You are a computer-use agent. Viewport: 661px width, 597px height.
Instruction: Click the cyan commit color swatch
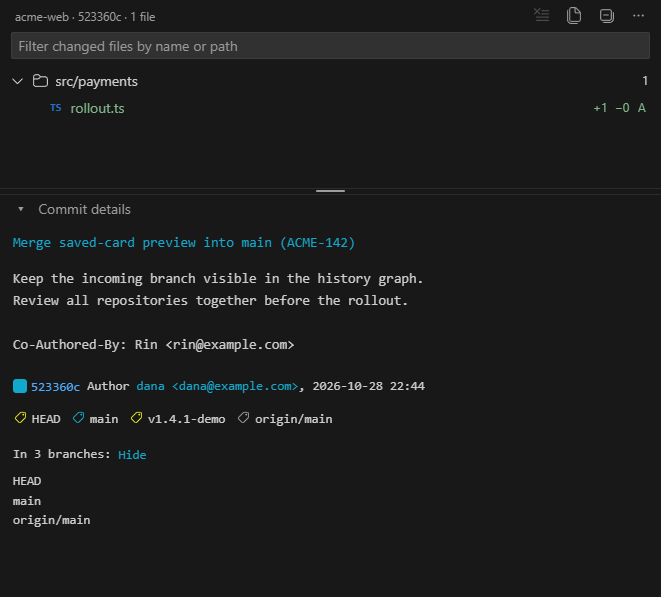coord(20,386)
